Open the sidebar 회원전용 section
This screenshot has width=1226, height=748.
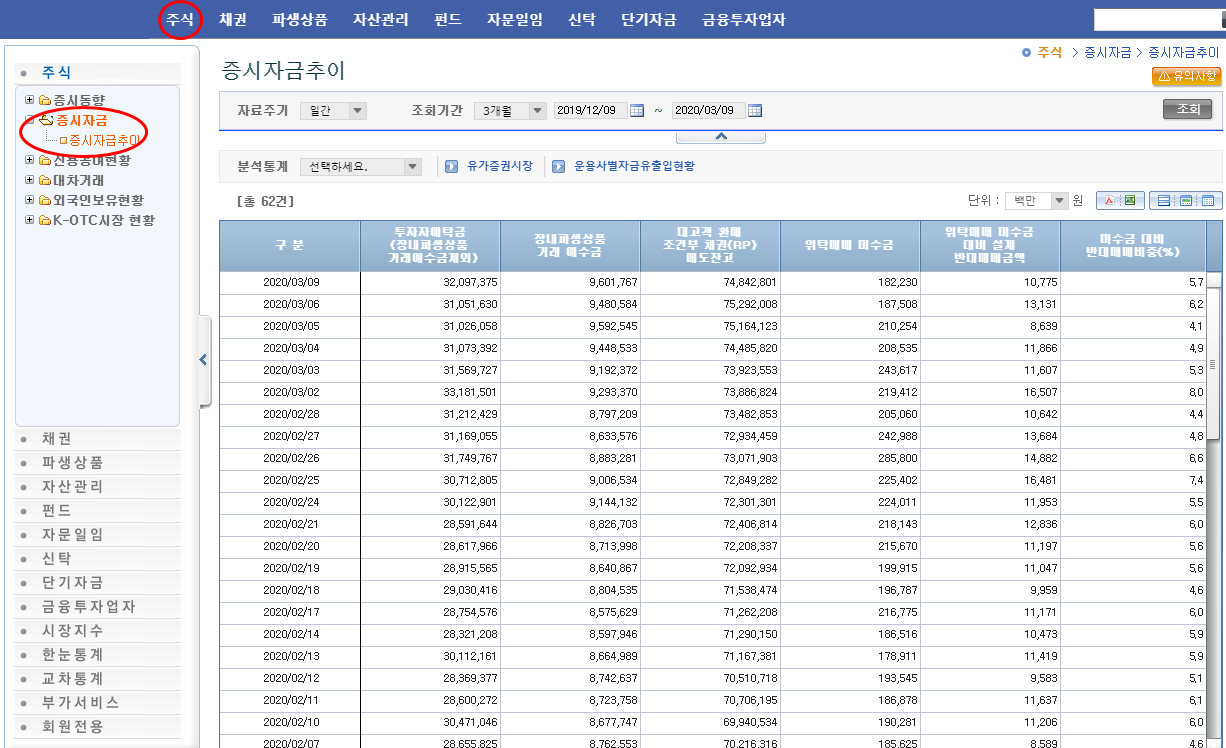pyautogui.click(x=98, y=727)
